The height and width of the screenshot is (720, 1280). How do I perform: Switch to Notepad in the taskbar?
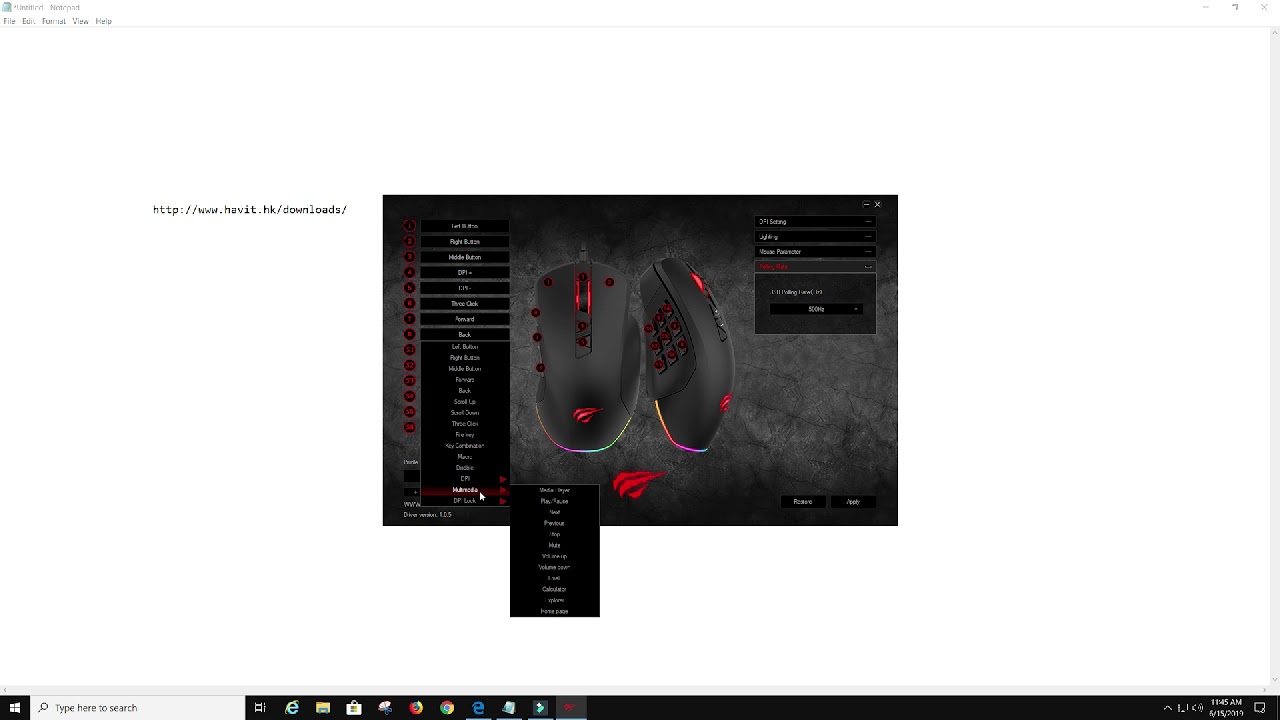point(509,708)
